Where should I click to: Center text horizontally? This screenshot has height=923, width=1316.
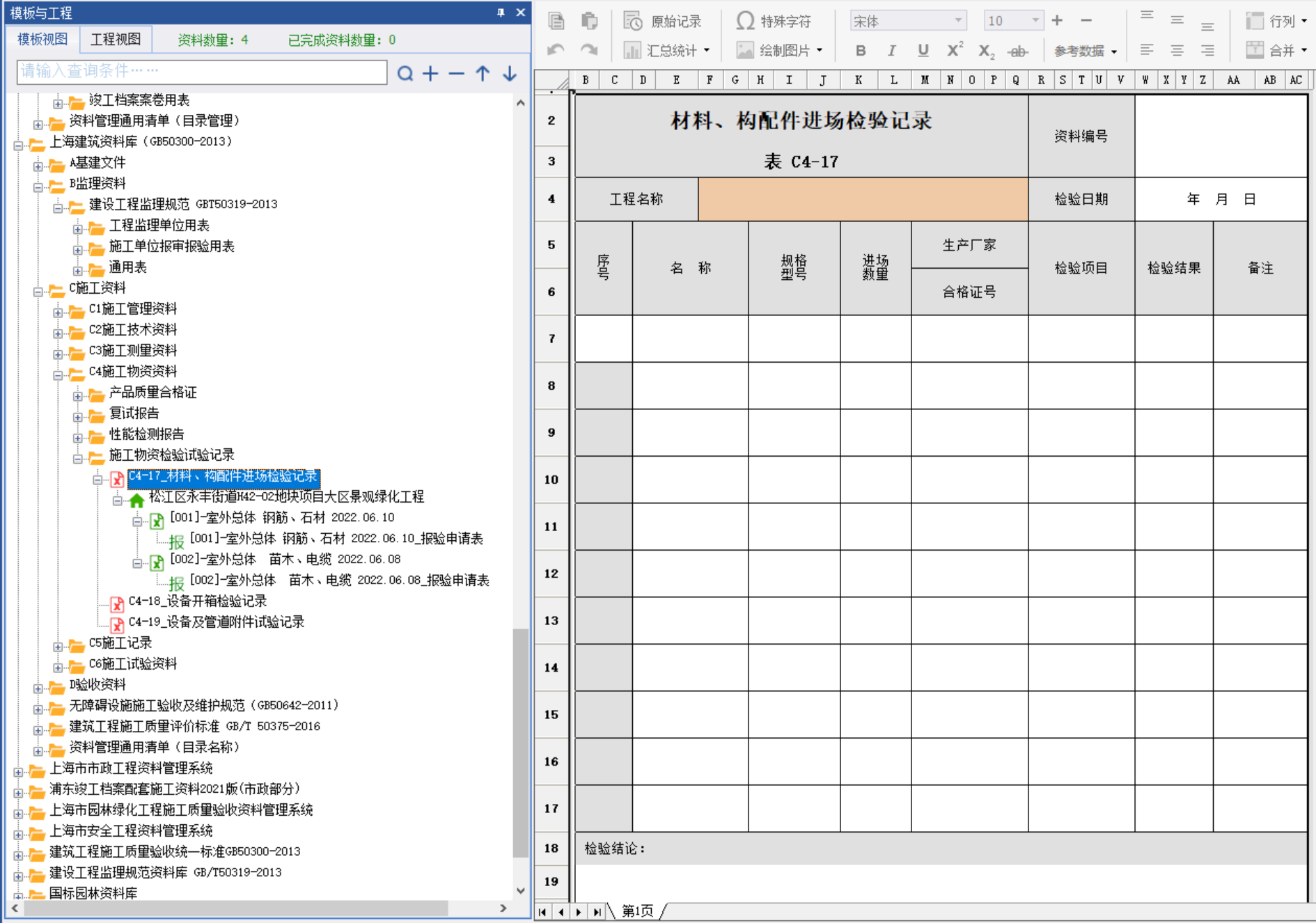pyautogui.click(x=1177, y=50)
